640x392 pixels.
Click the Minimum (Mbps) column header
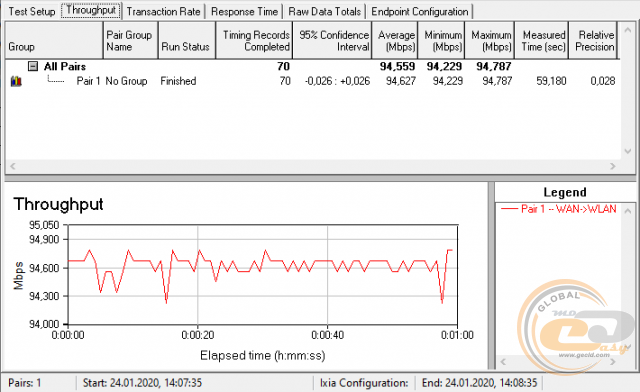(441, 40)
